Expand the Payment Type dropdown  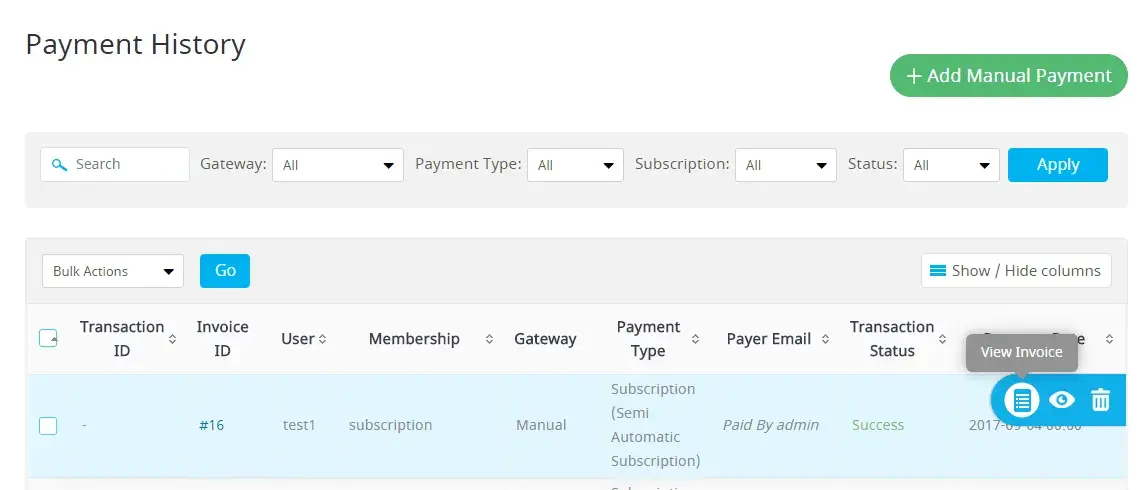point(575,165)
